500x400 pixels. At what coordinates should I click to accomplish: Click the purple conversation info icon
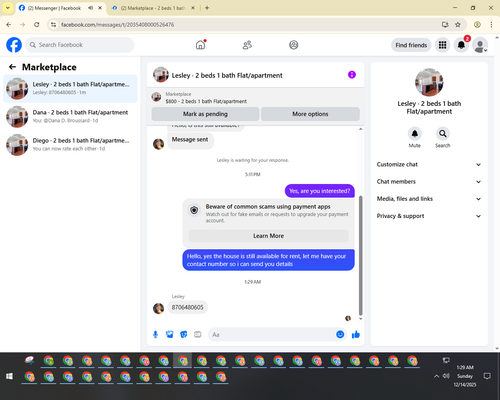pos(352,75)
